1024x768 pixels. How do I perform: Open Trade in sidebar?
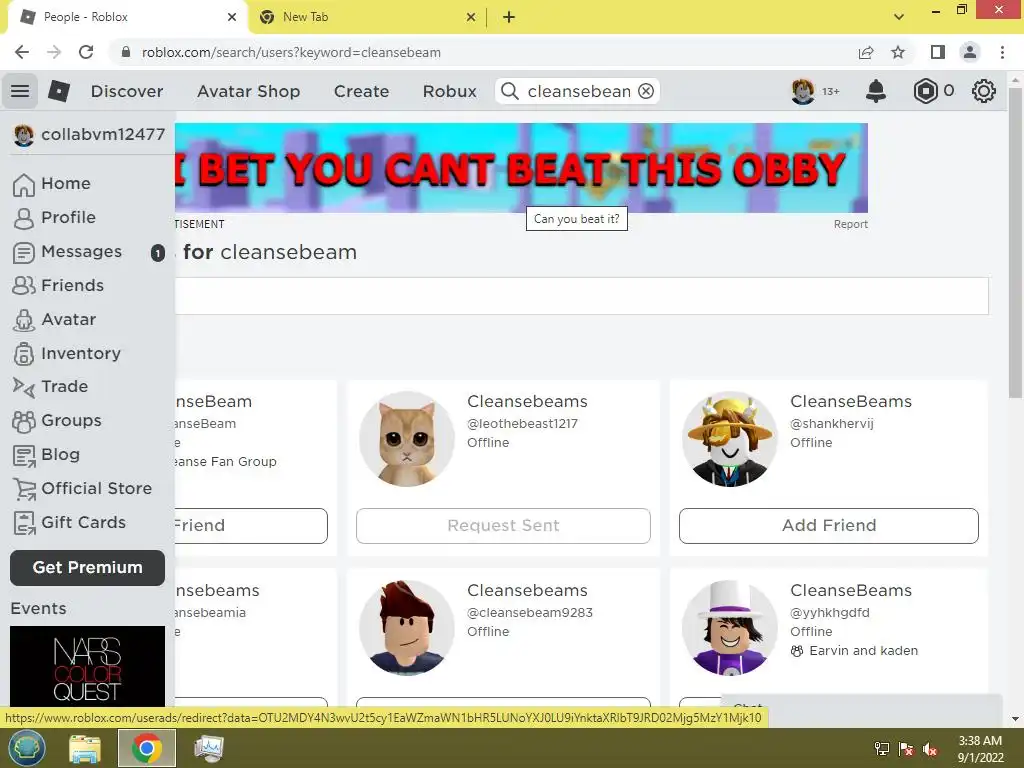pos(50,387)
